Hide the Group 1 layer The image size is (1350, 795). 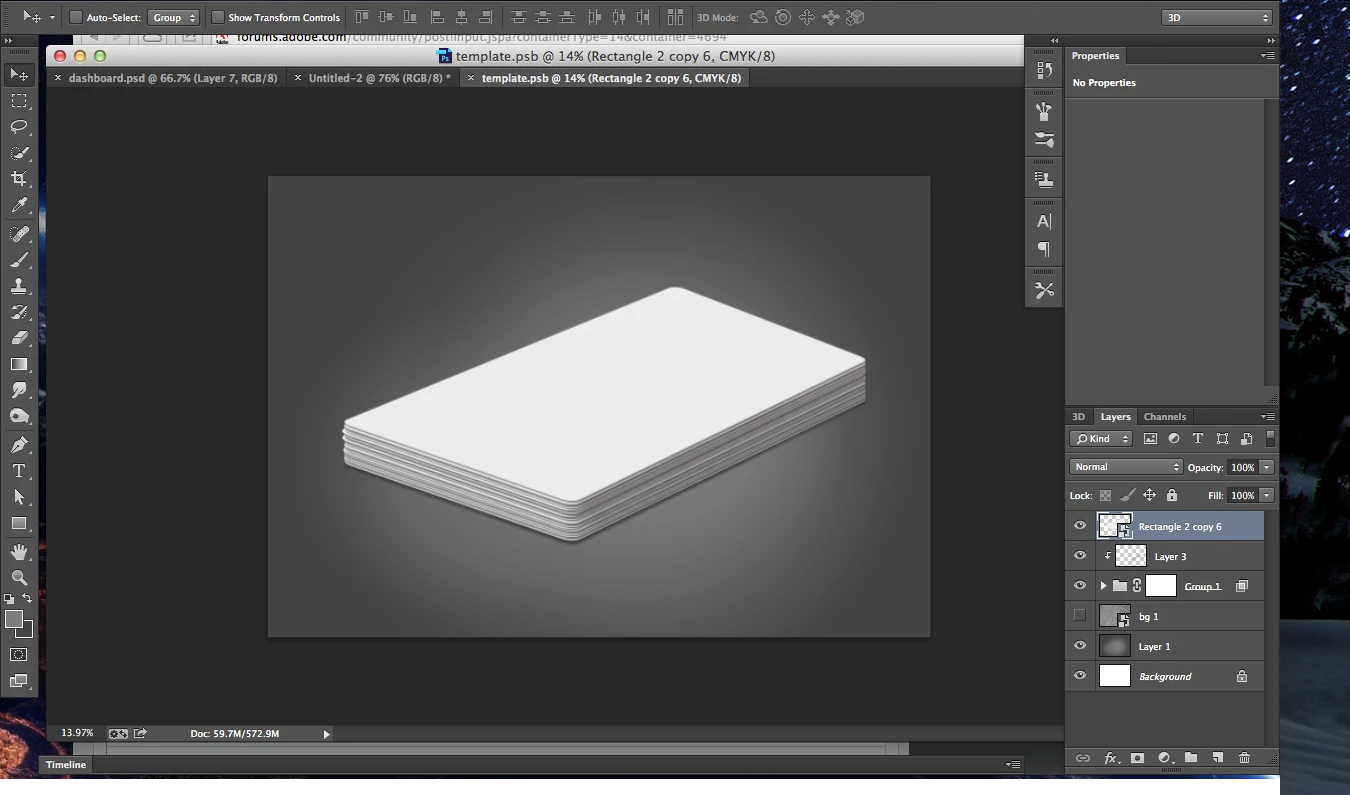tap(1080, 586)
